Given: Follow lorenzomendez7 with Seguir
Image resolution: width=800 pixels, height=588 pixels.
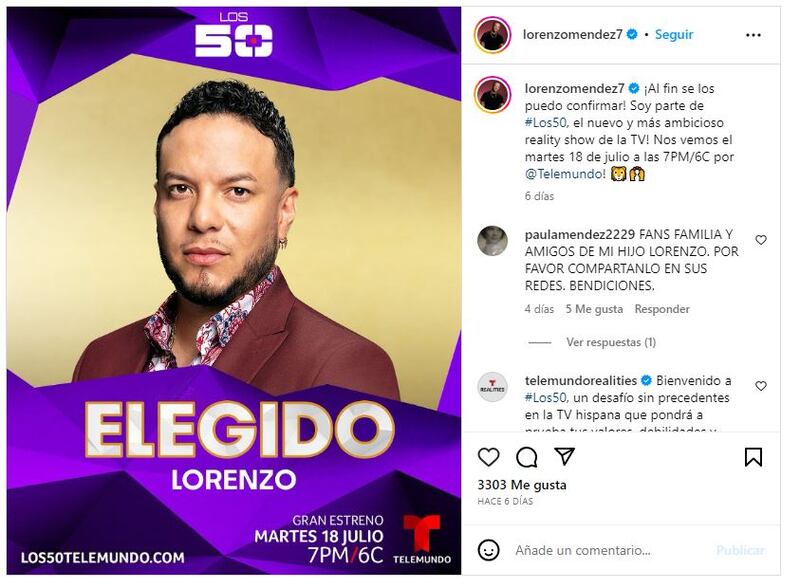Looking at the screenshot, I should click(674, 34).
